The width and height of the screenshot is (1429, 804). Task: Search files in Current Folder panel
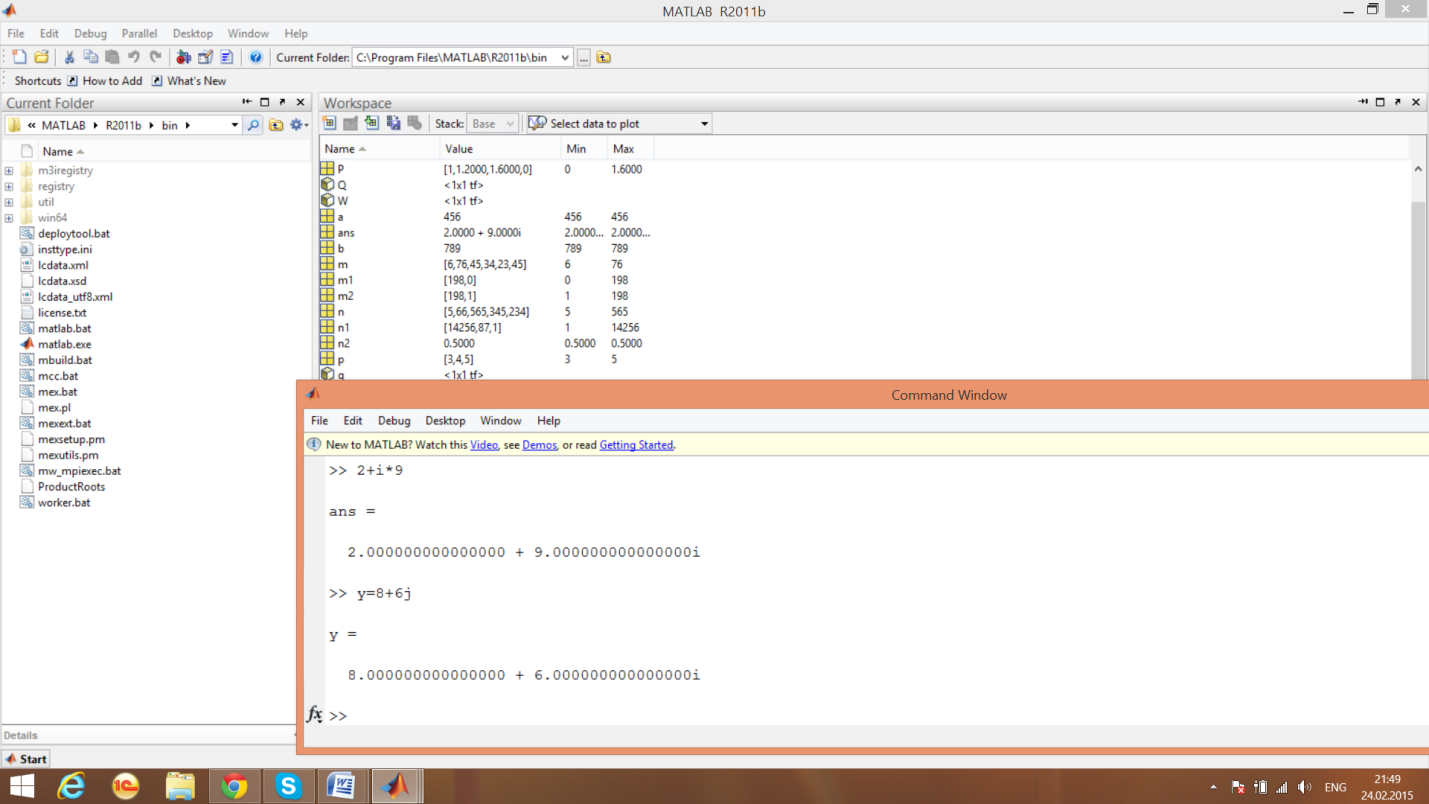click(x=253, y=125)
